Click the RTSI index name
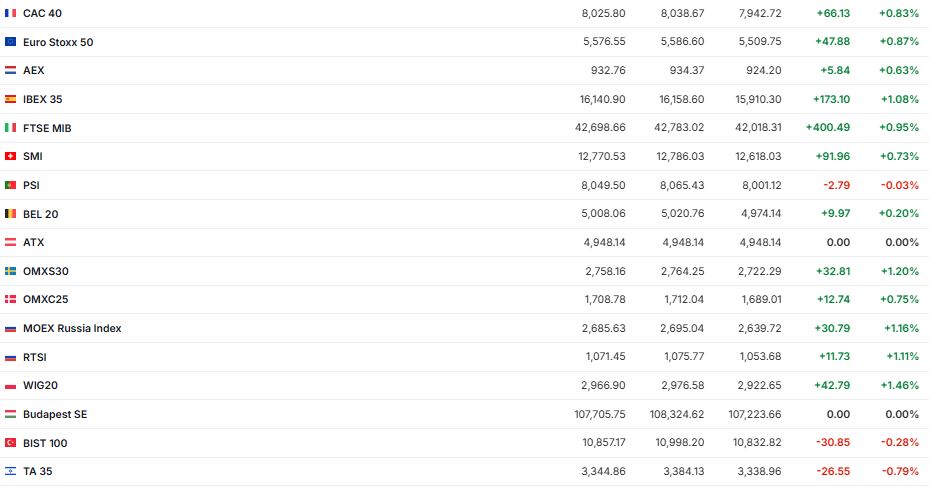929x490 pixels. (x=34, y=357)
